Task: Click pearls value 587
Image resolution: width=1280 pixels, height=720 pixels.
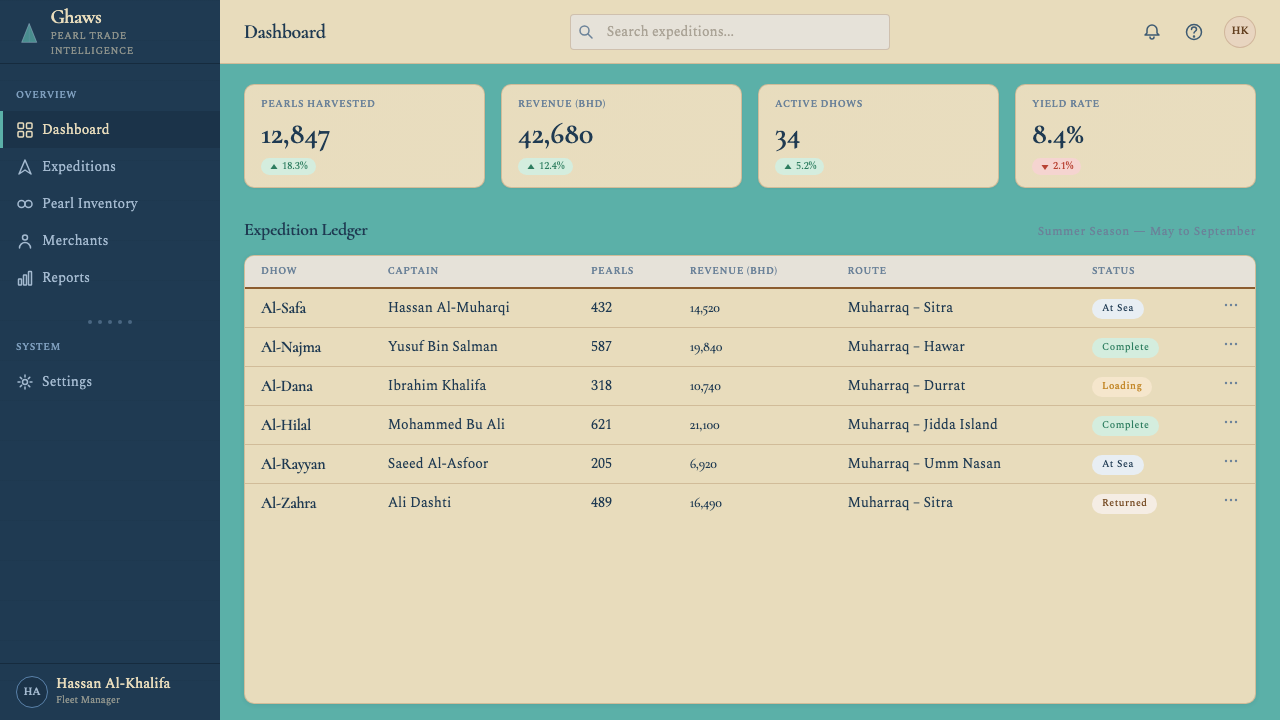Action: pyautogui.click(x=601, y=347)
